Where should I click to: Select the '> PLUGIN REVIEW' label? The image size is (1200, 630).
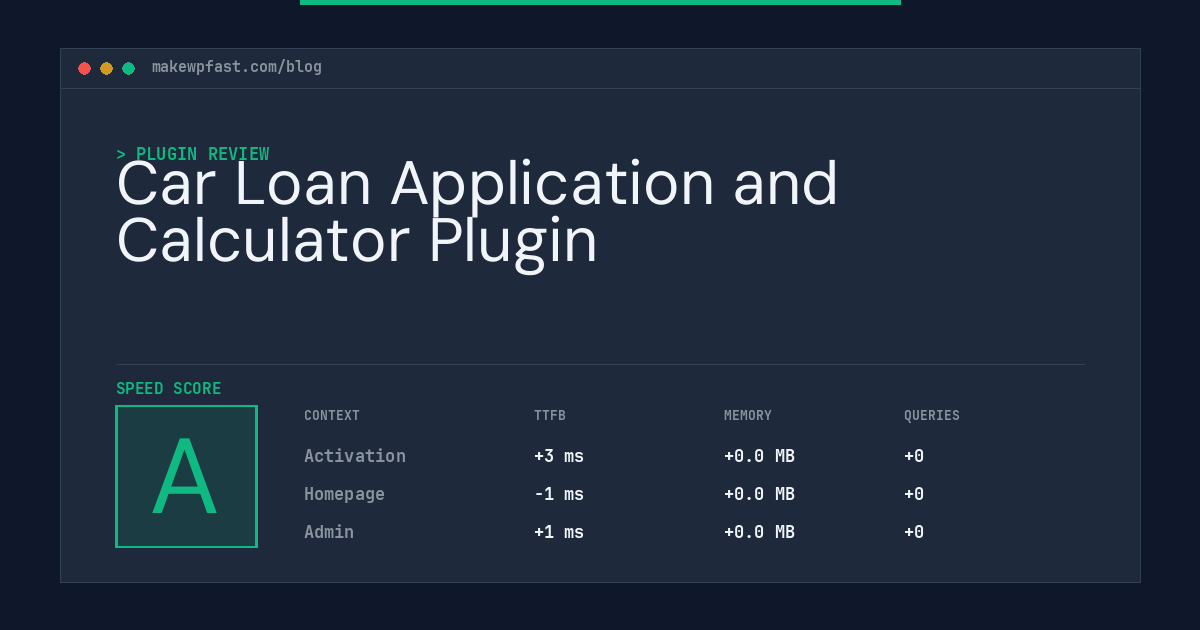(193, 154)
